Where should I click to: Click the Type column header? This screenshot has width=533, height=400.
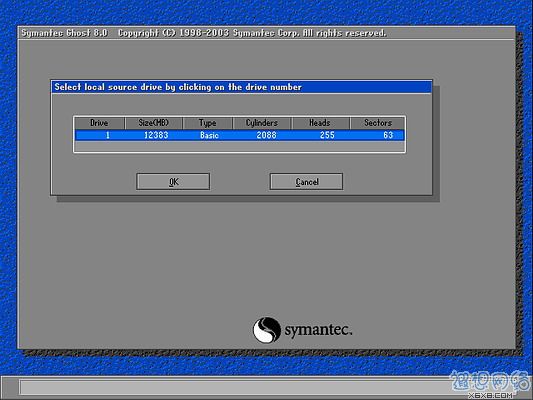click(208, 123)
